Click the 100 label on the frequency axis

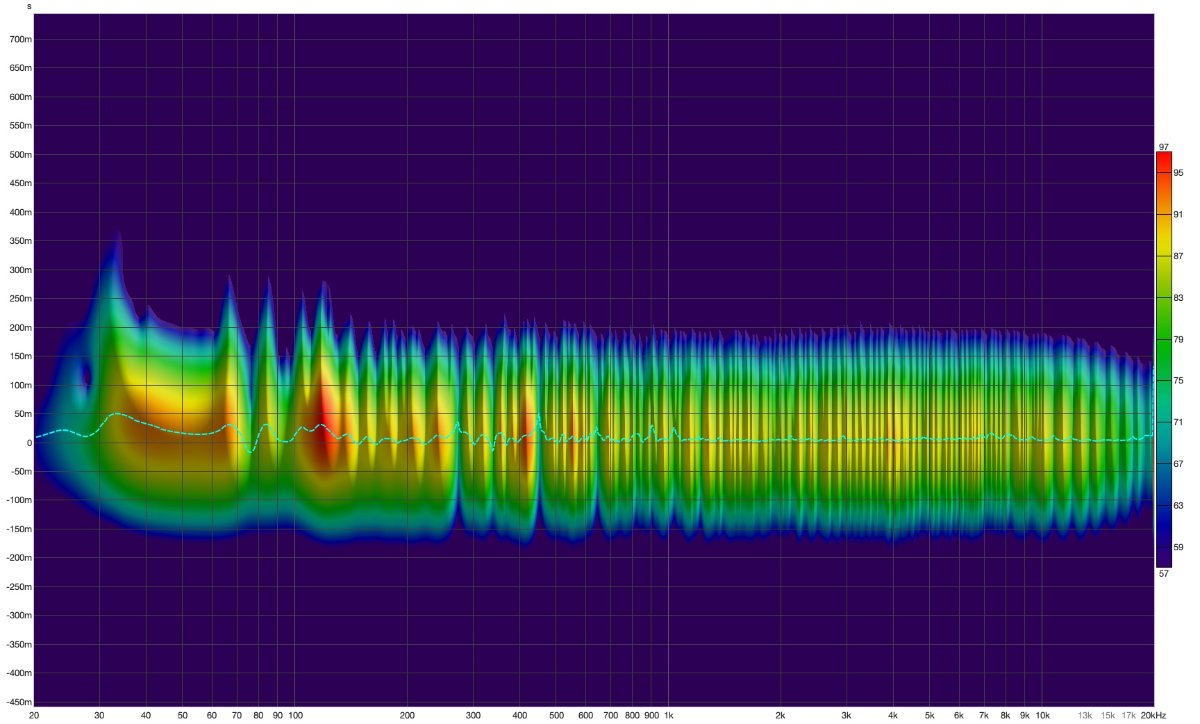295,716
